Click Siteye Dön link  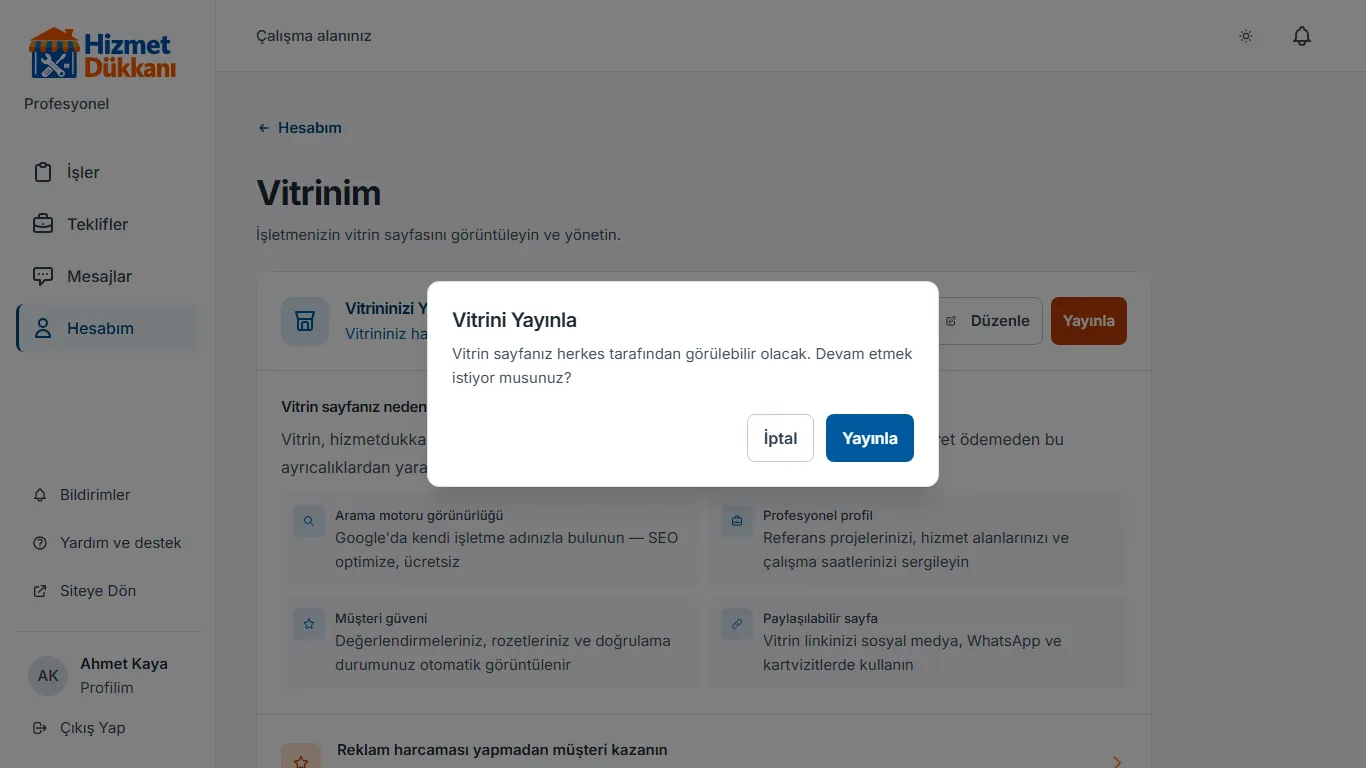pos(107,591)
